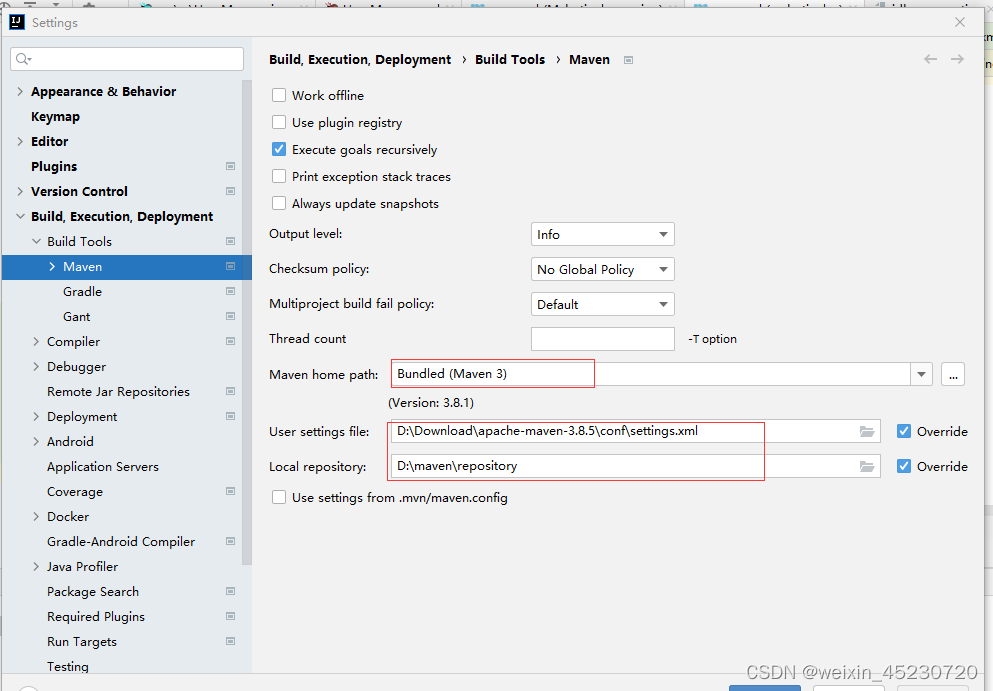Click project-level icon next to Plugins

[x=231, y=166]
